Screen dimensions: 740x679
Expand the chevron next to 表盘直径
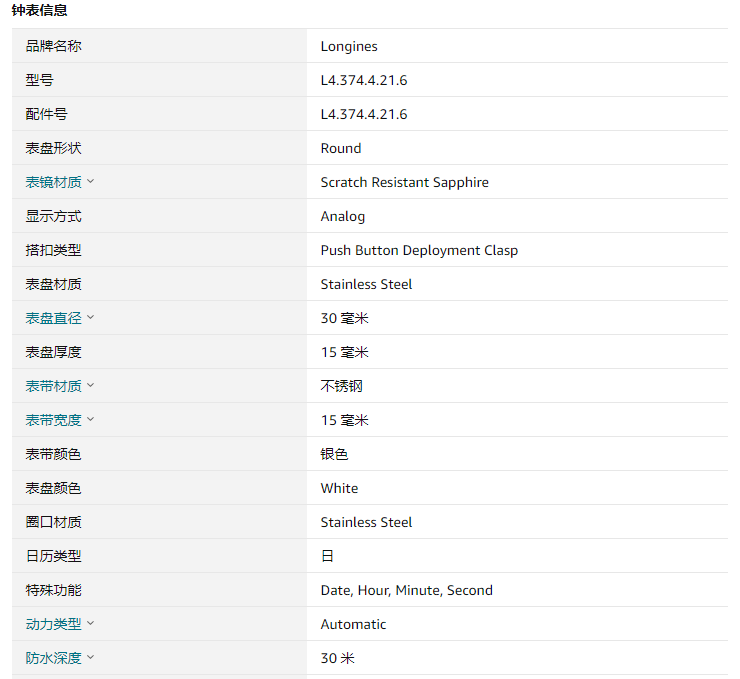91,317
